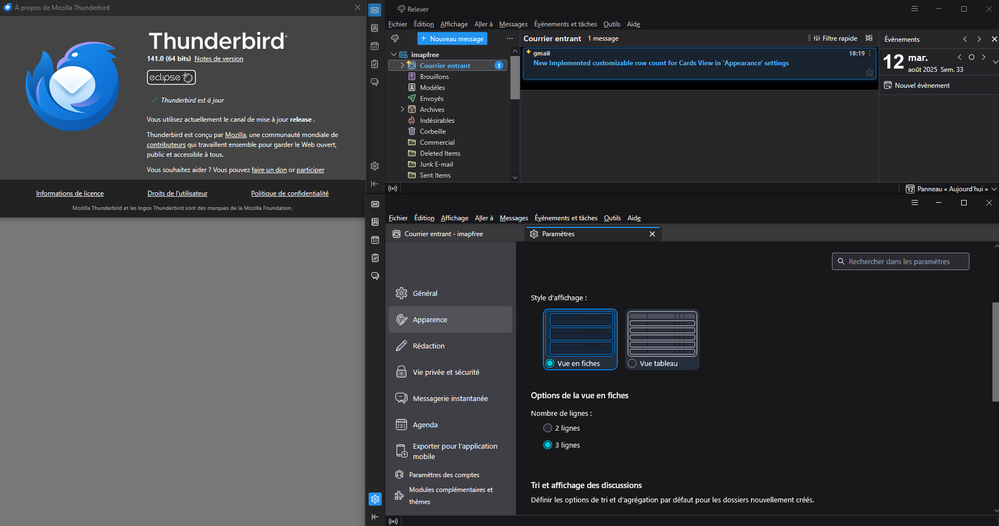Expand the Archives folder
This screenshot has width=999, height=526.
pos(402,109)
